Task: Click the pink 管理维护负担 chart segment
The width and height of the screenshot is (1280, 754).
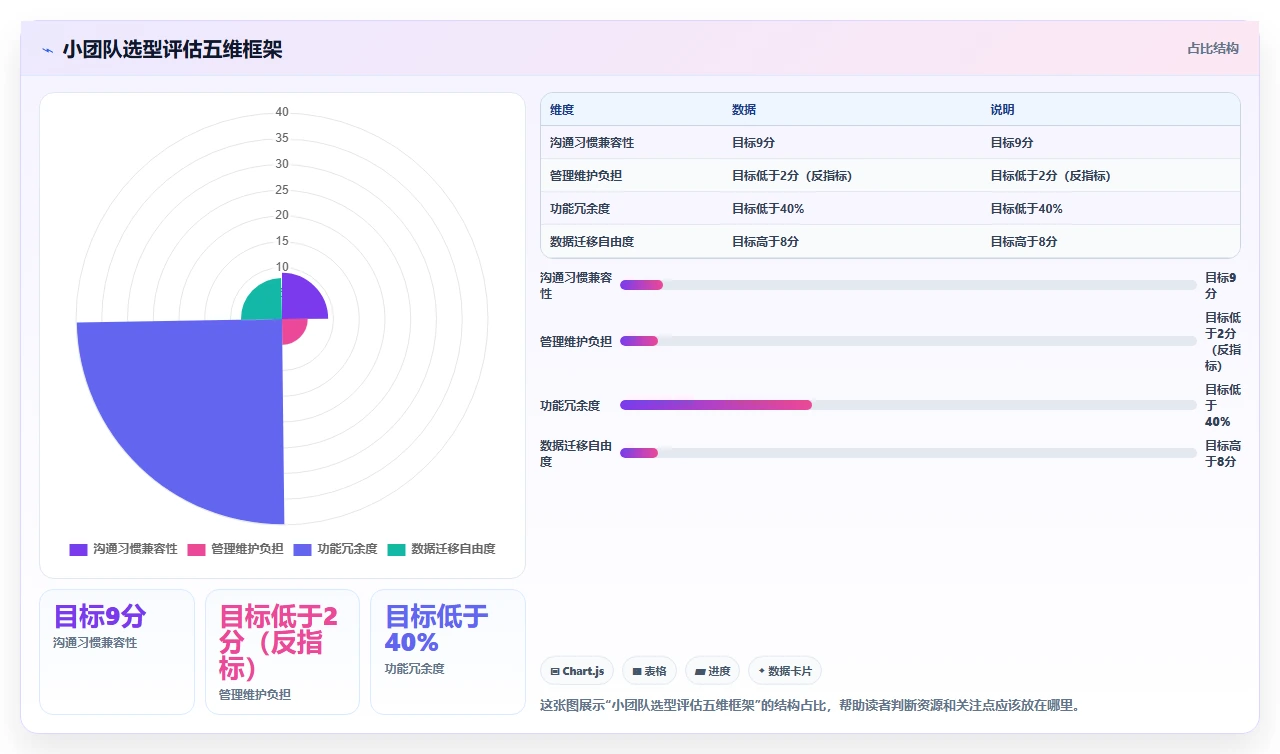Action: 293,331
